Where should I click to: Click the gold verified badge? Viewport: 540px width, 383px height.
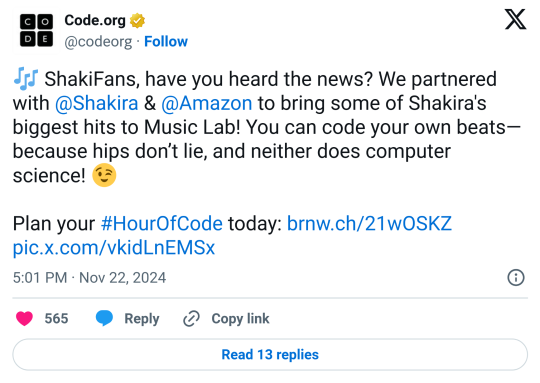click(137, 21)
